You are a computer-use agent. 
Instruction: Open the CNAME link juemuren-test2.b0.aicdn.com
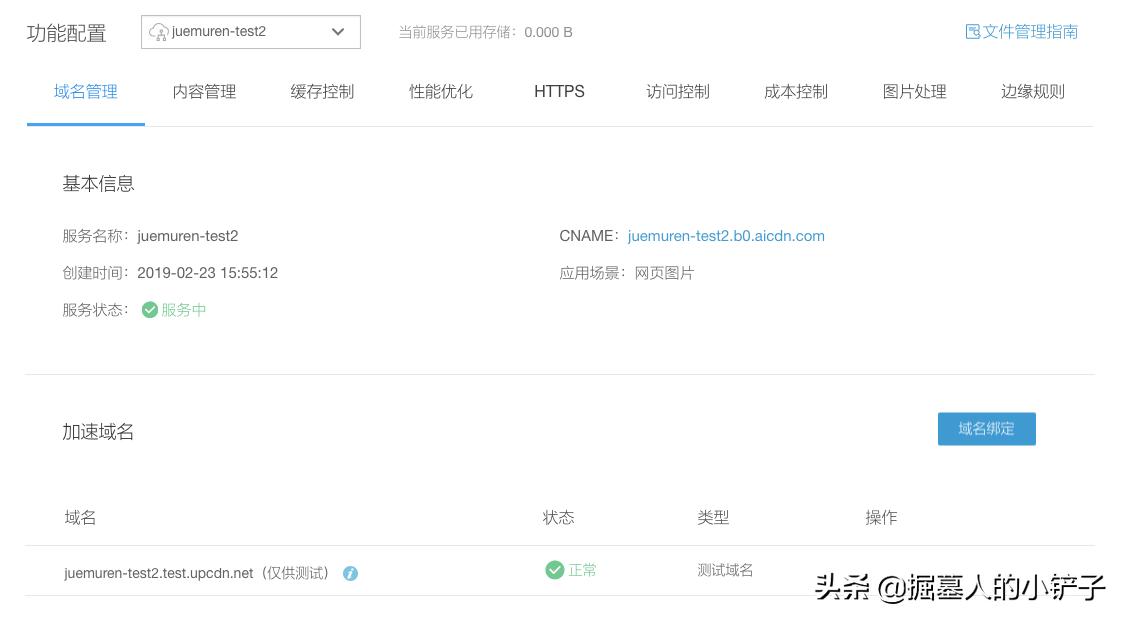(x=725, y=236)
